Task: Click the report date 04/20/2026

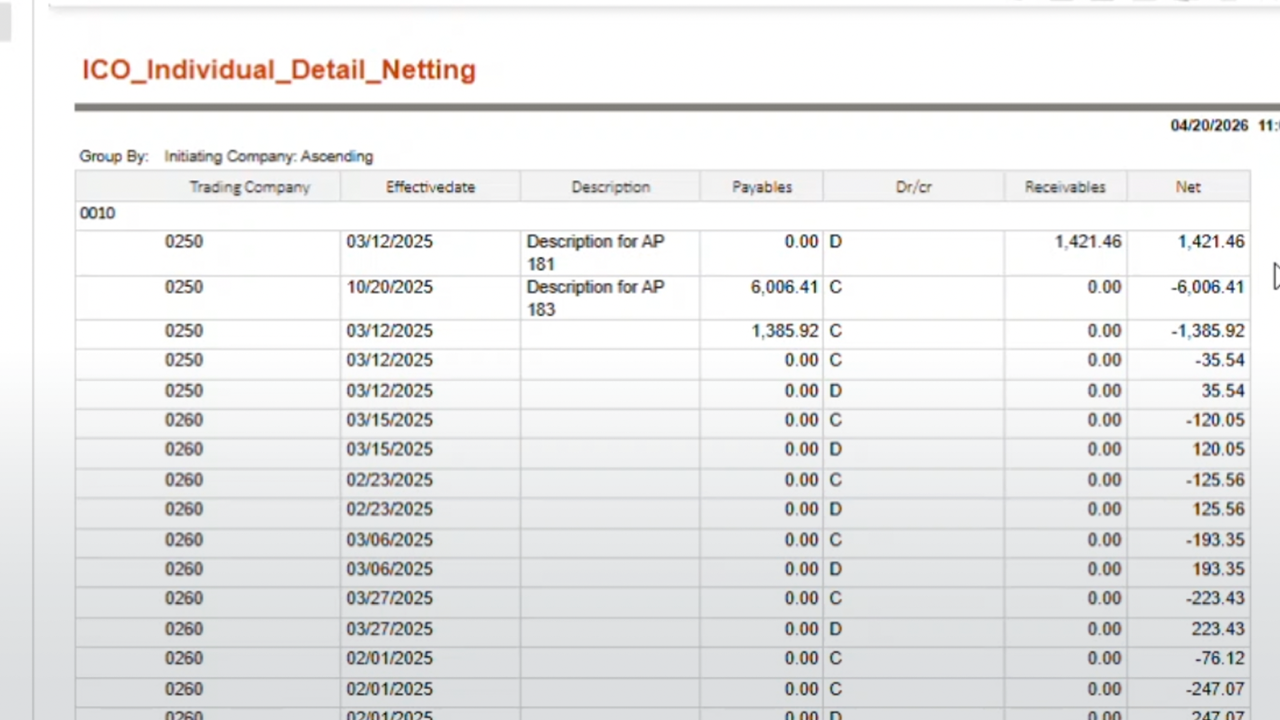Action: pyautogui.click(x=1209, y=125)
